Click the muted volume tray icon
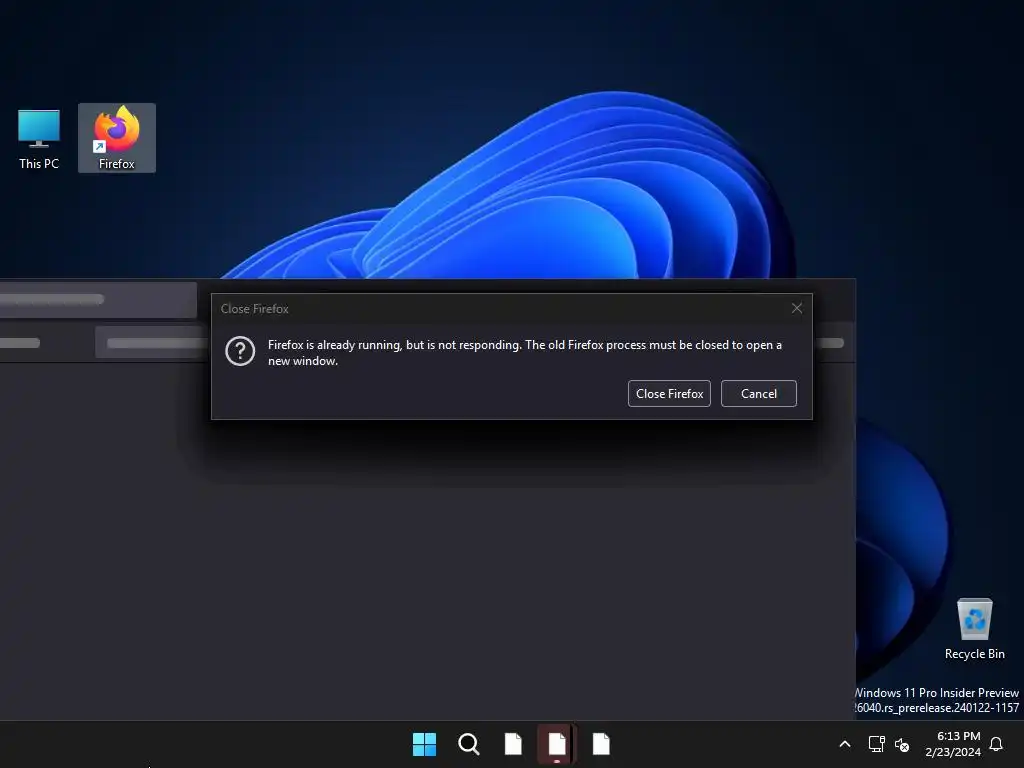This screenshot has height=768, width=1024. click(x=902, y=744)
